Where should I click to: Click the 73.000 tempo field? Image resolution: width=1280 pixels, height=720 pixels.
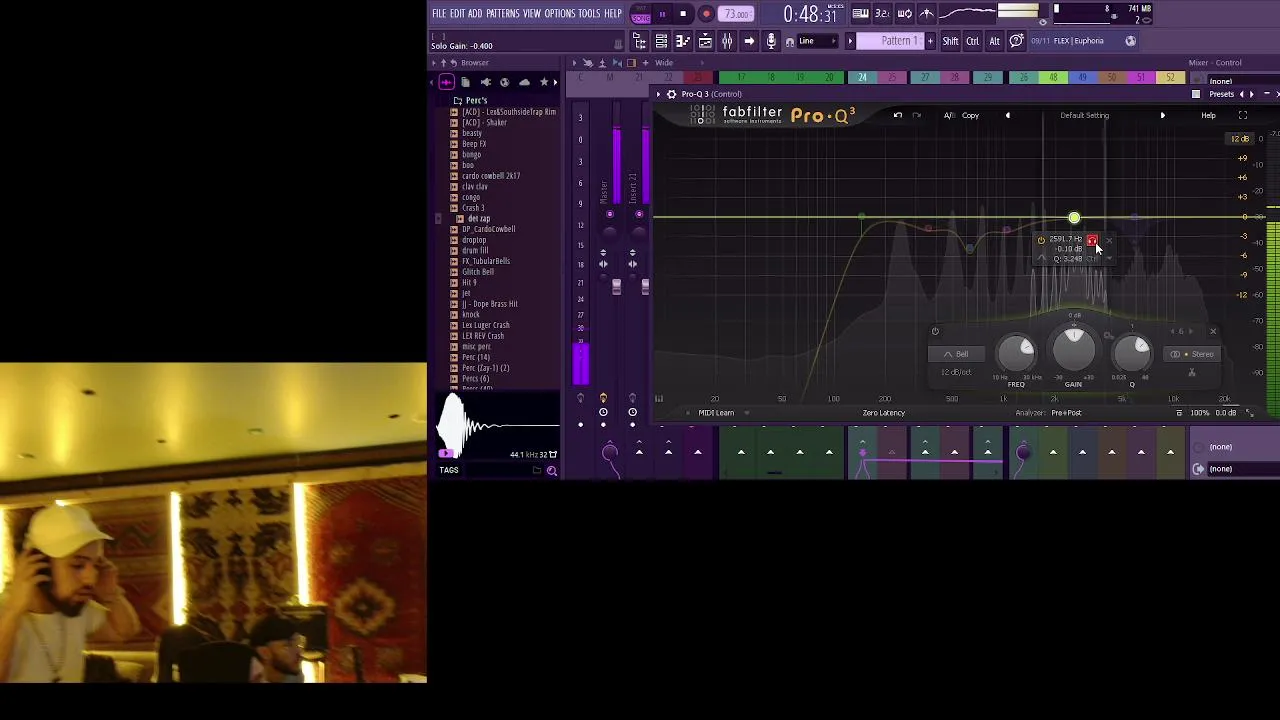(x=737, y=14)
